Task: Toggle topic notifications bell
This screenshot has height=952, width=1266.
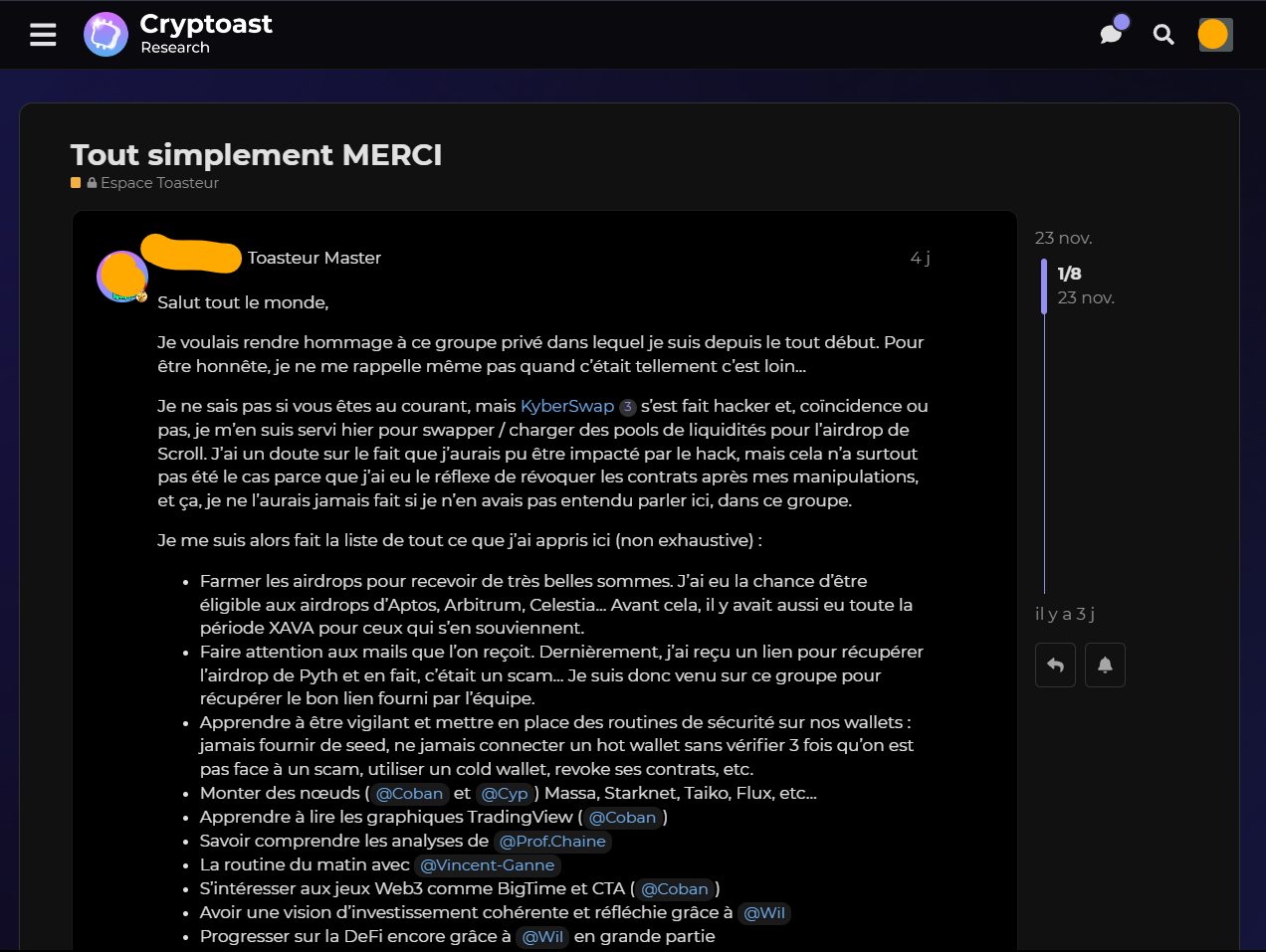Action: 1105,666
